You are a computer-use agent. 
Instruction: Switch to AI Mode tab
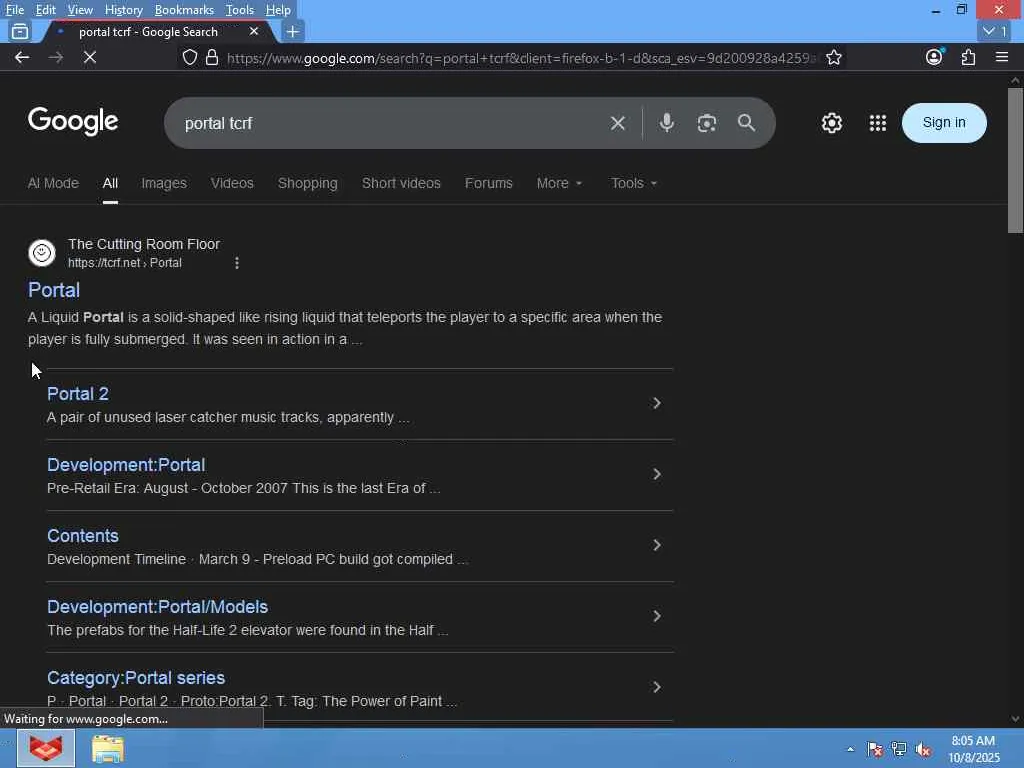pyautogui.click(x=53, y=183)
